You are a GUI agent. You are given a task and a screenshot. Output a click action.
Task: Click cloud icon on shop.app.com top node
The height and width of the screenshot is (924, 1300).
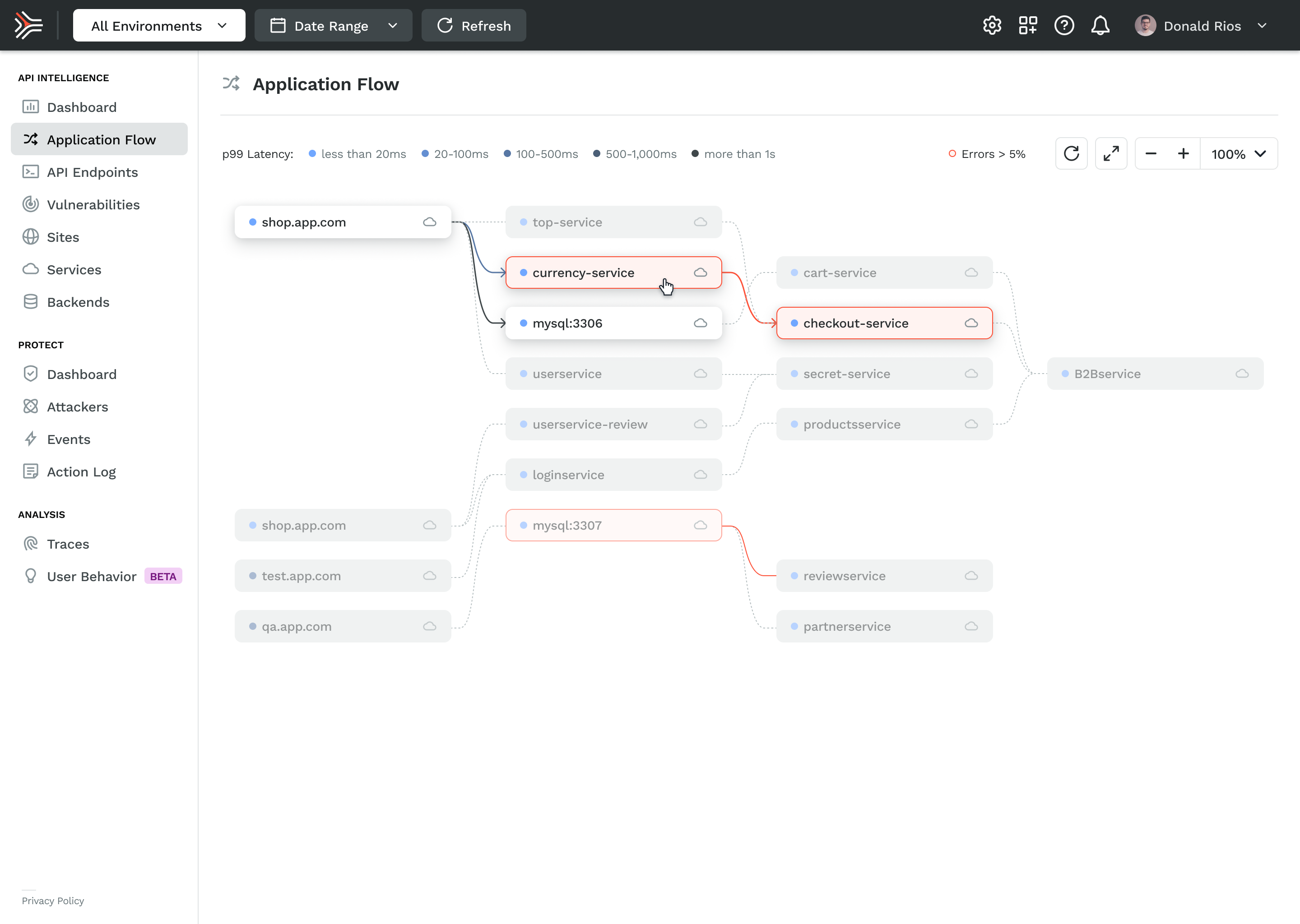coord(430,222)
